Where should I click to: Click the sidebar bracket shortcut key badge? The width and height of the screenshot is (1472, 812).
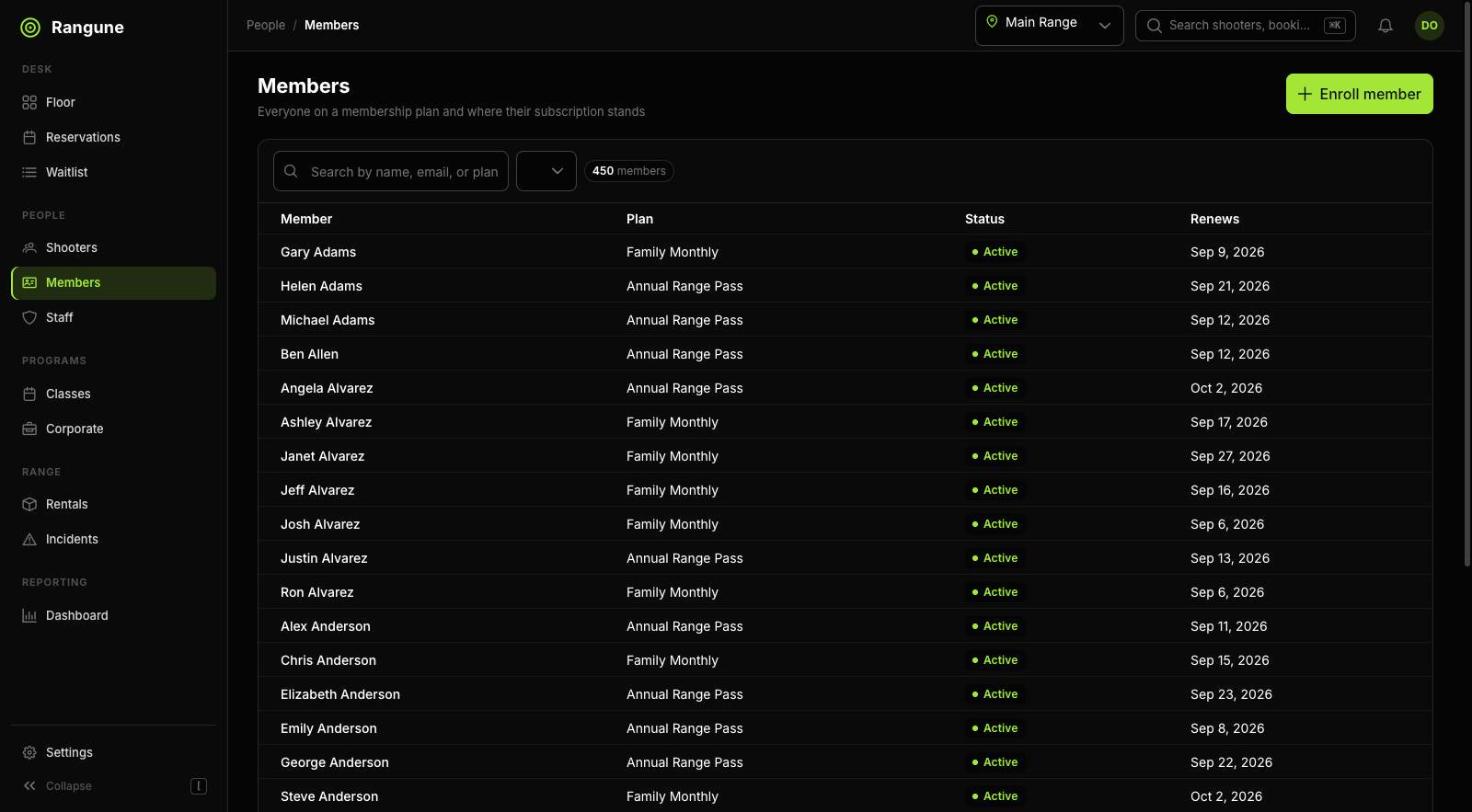click(x=198, y=786)
